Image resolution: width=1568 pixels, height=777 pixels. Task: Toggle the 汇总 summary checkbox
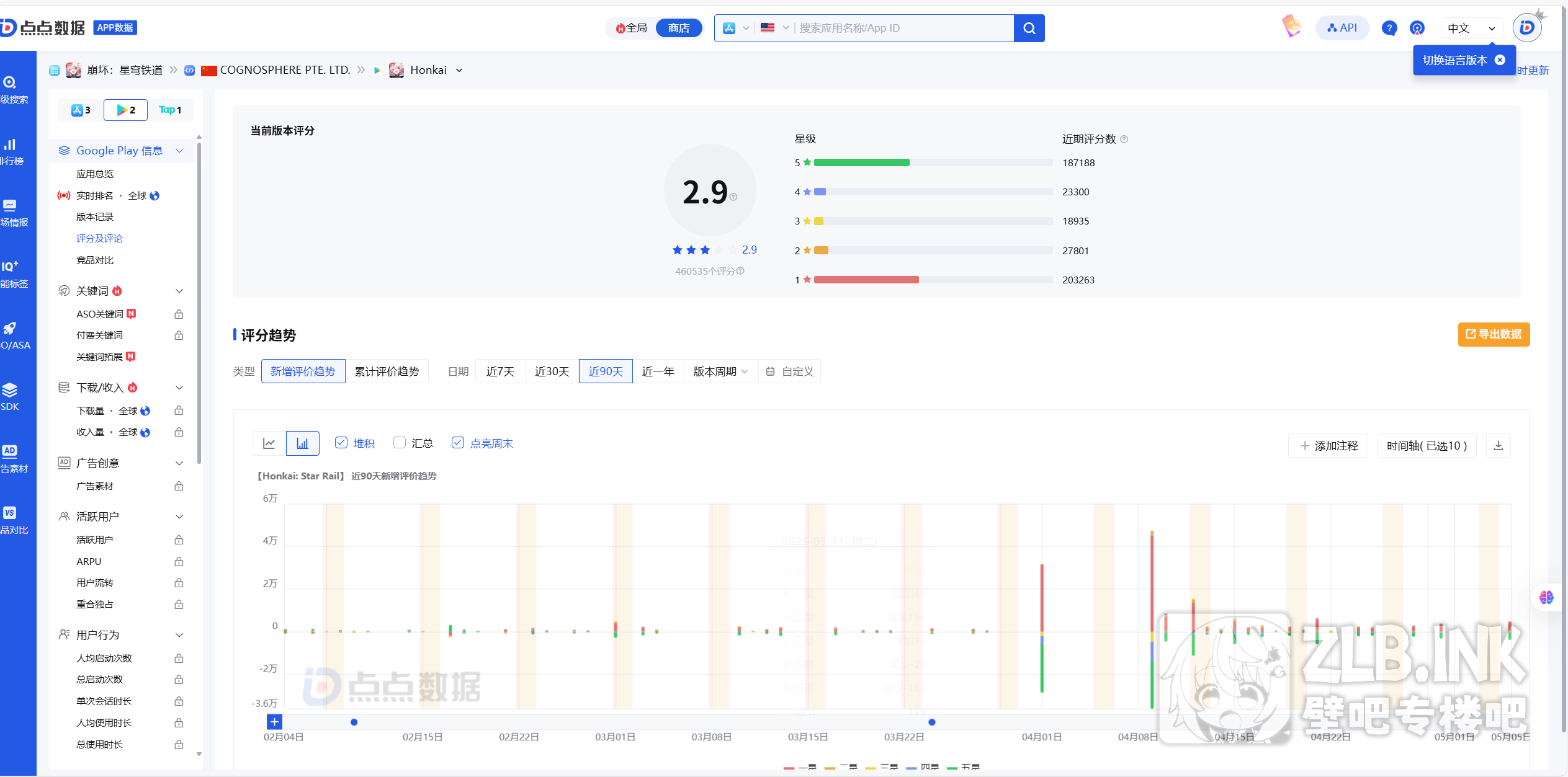pyautogui.click(x=400, y=443)
